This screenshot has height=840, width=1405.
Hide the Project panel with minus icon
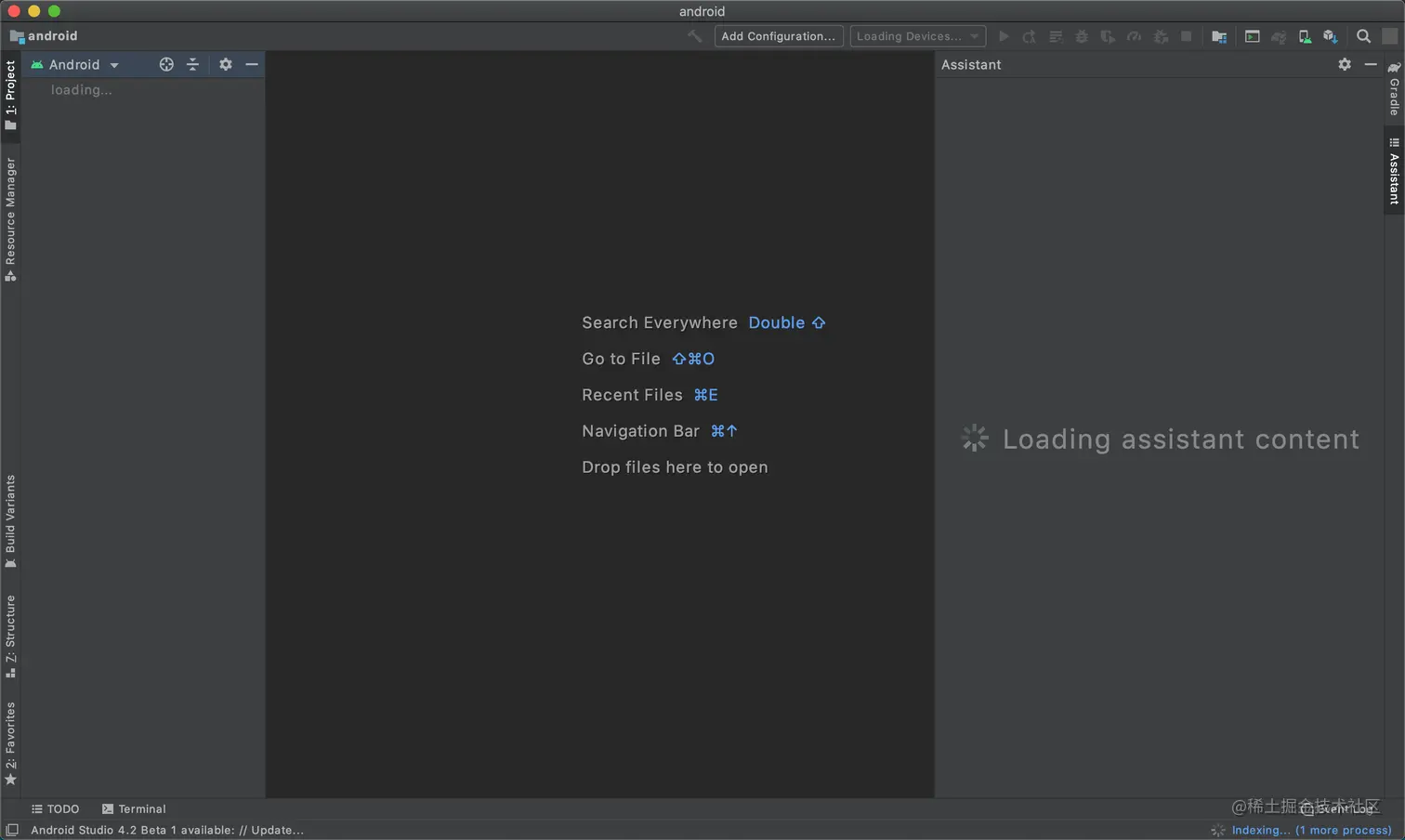point(252,64)
